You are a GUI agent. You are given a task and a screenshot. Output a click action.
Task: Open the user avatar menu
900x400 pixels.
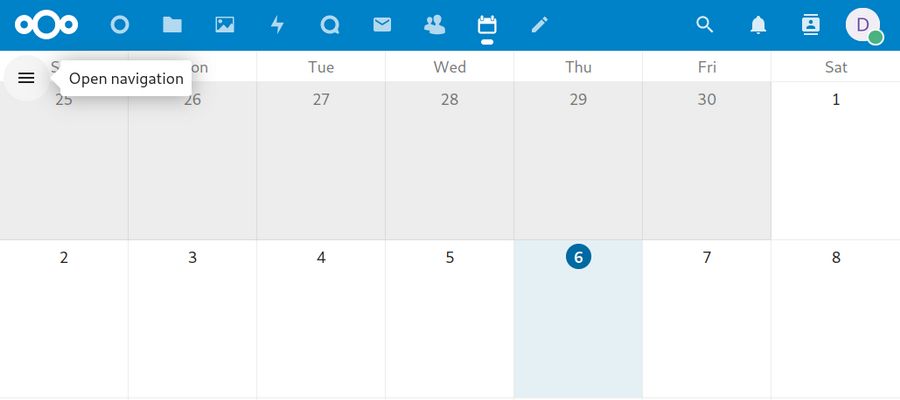coord(863,25)
